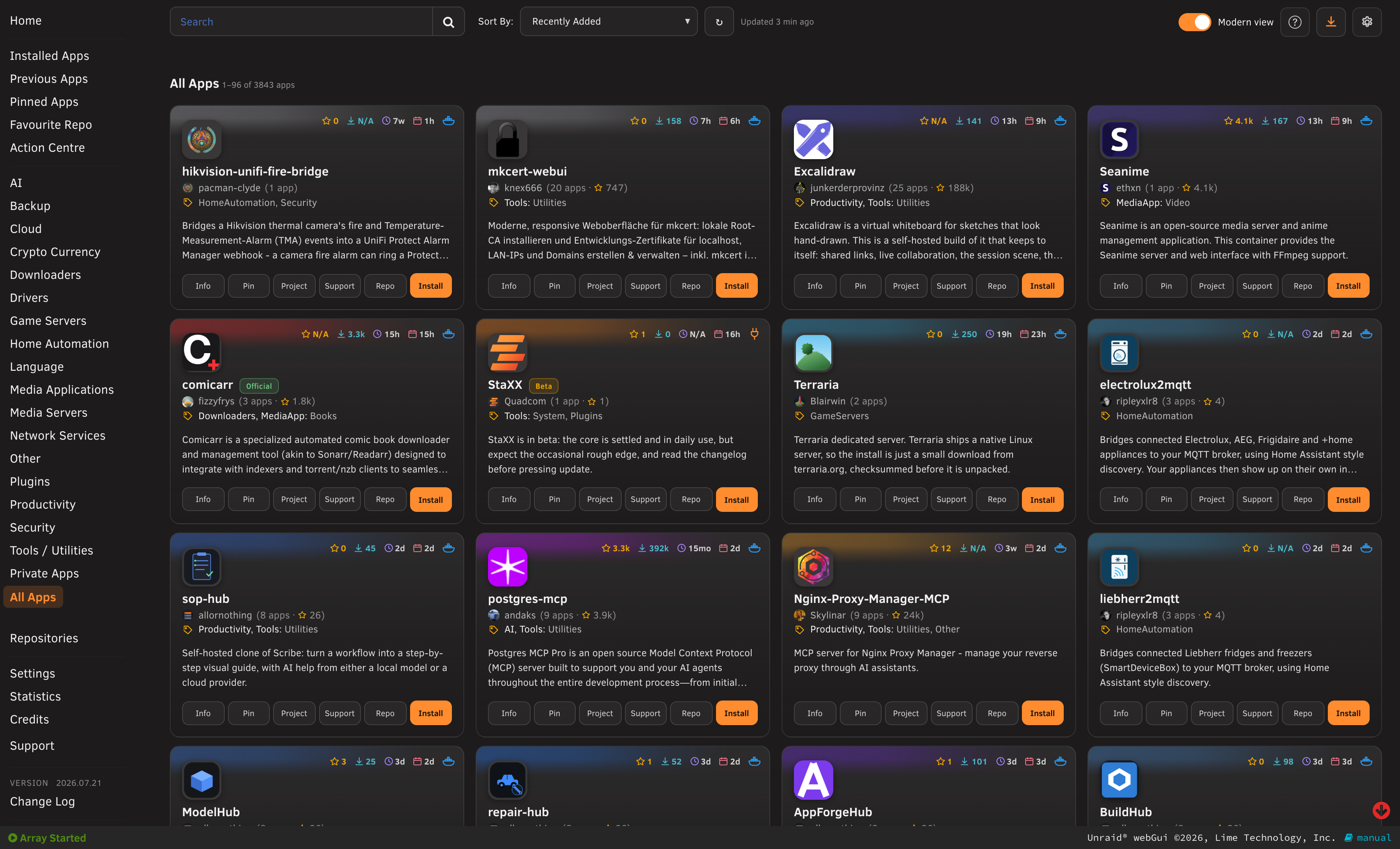The width and height of the screenshot is (1400, 849).
Task: Click the Terraria app icon
Action: [x=813, y=352]
